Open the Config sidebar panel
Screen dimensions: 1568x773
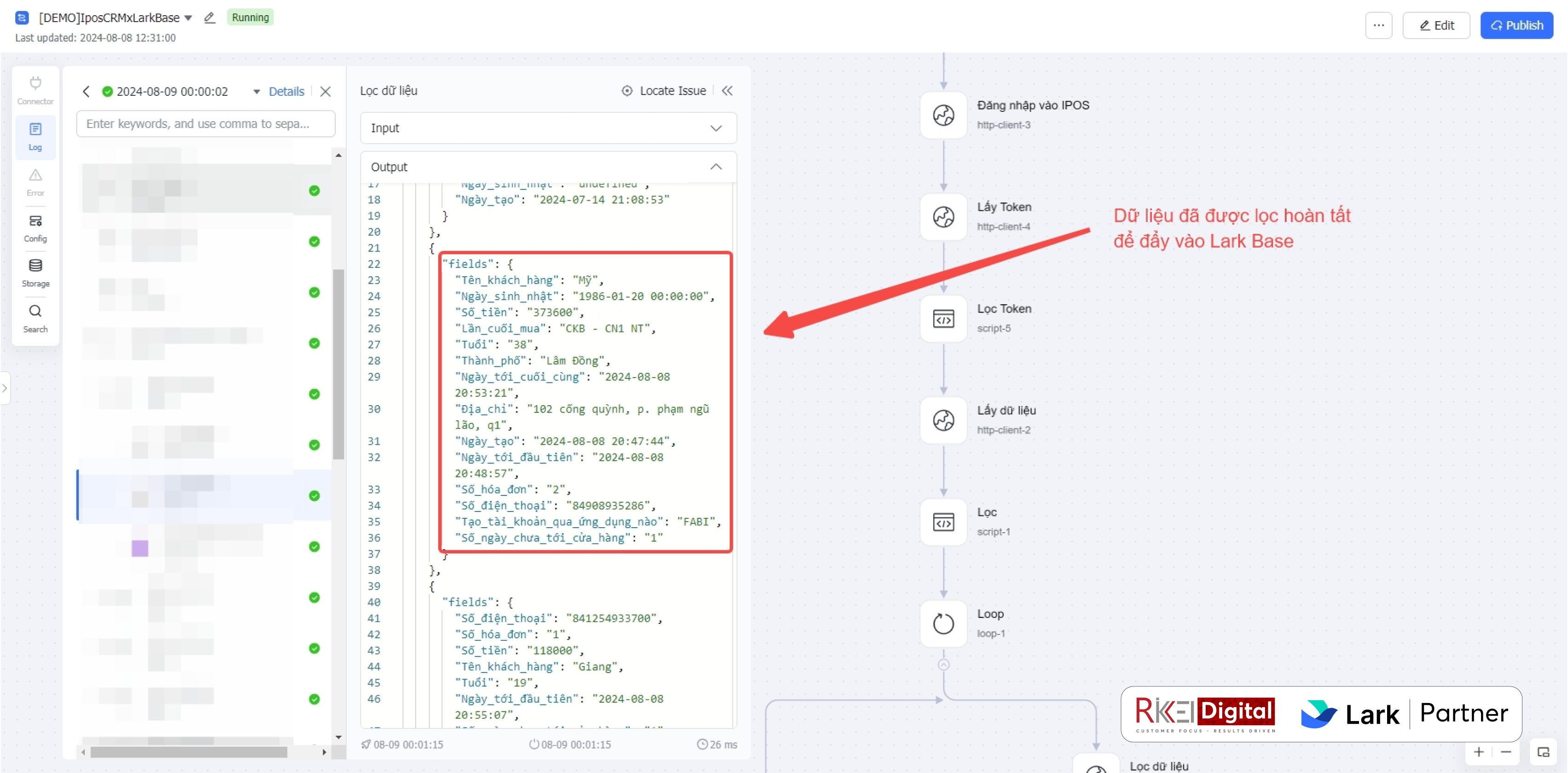tap(35, 227)
